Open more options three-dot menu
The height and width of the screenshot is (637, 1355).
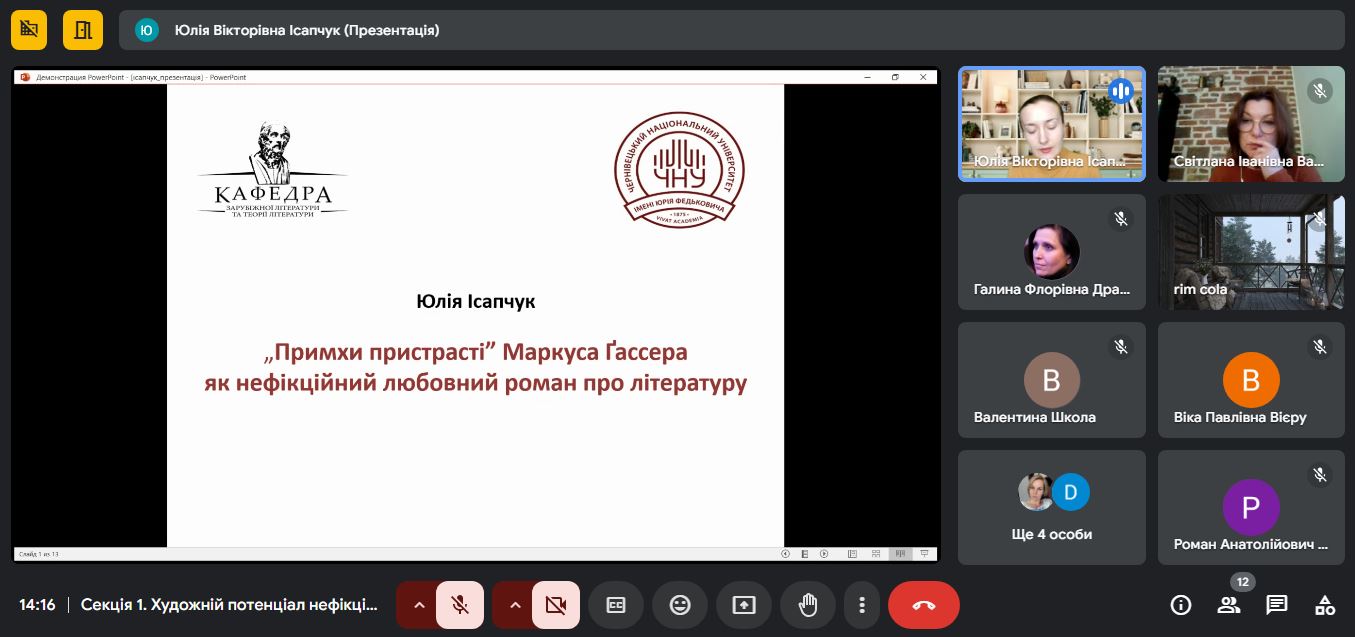(x=861, y=605)
